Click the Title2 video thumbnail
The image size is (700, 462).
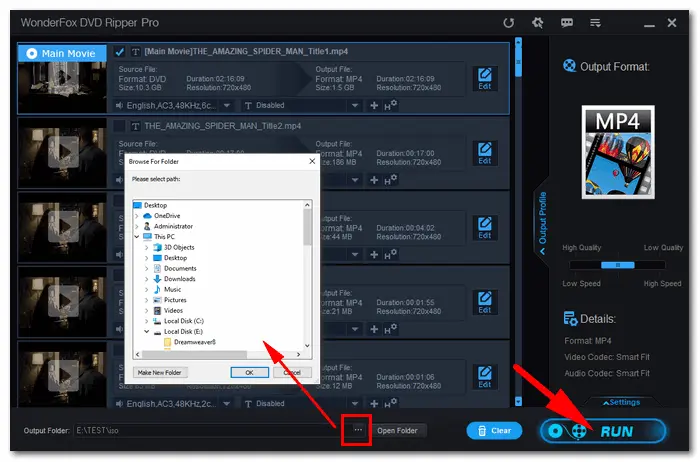pos(62,153)
